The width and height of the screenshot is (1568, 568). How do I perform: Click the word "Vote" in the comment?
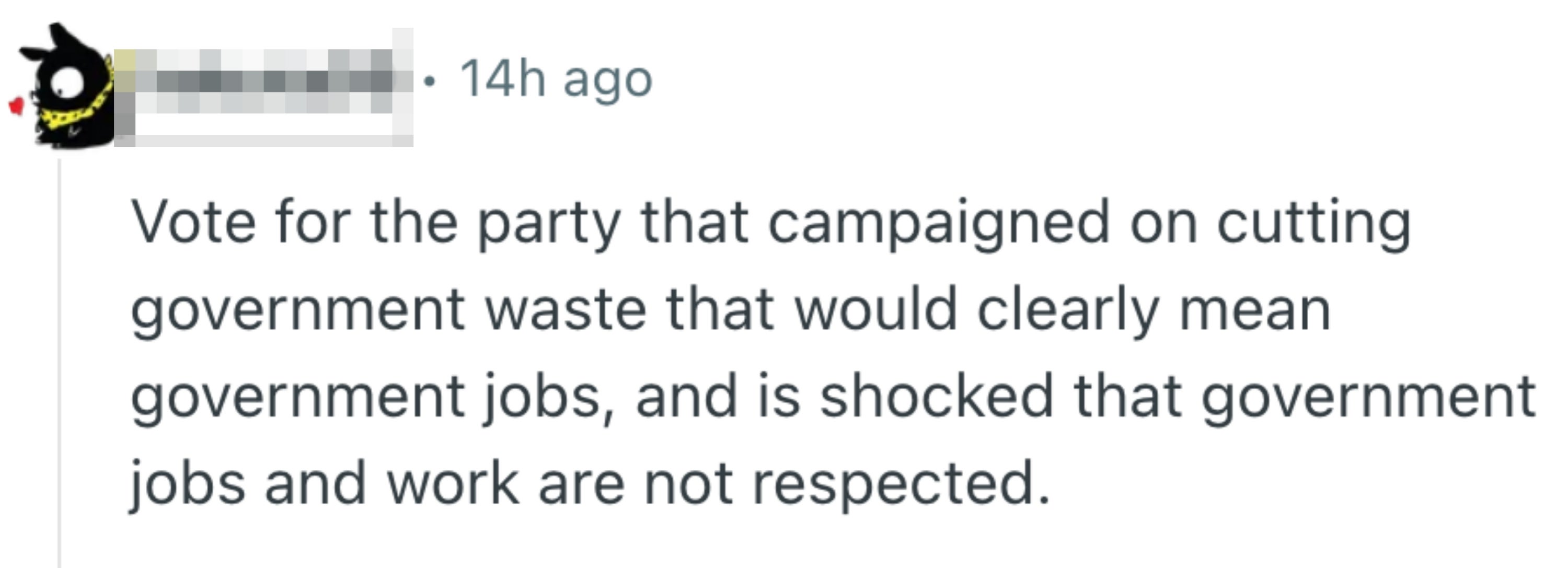pos(193,222)
